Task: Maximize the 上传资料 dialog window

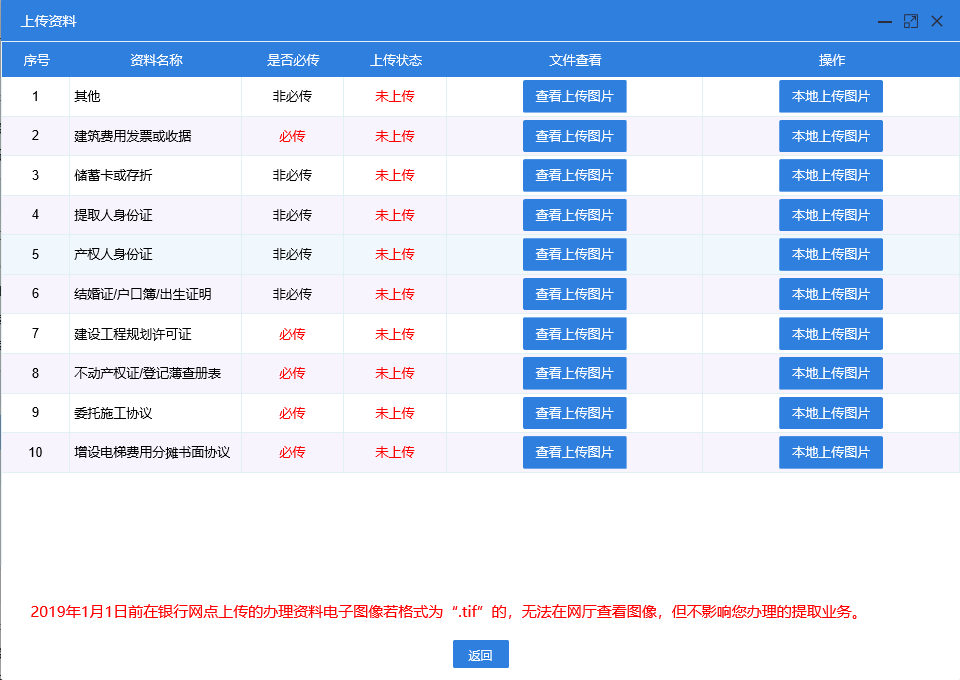Action: (x=910, y=21)
